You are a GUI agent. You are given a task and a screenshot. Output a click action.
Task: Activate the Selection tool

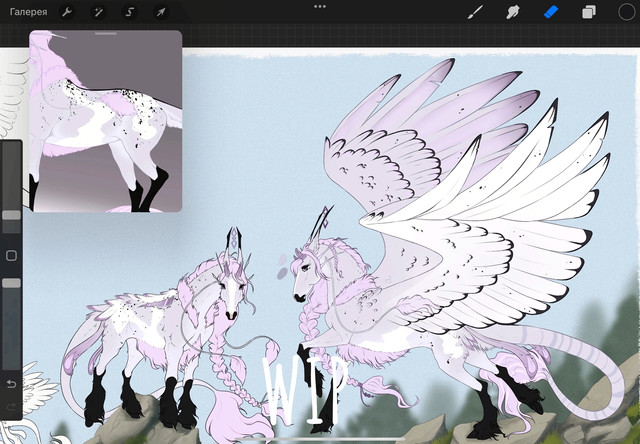click(x=129, y=12)
